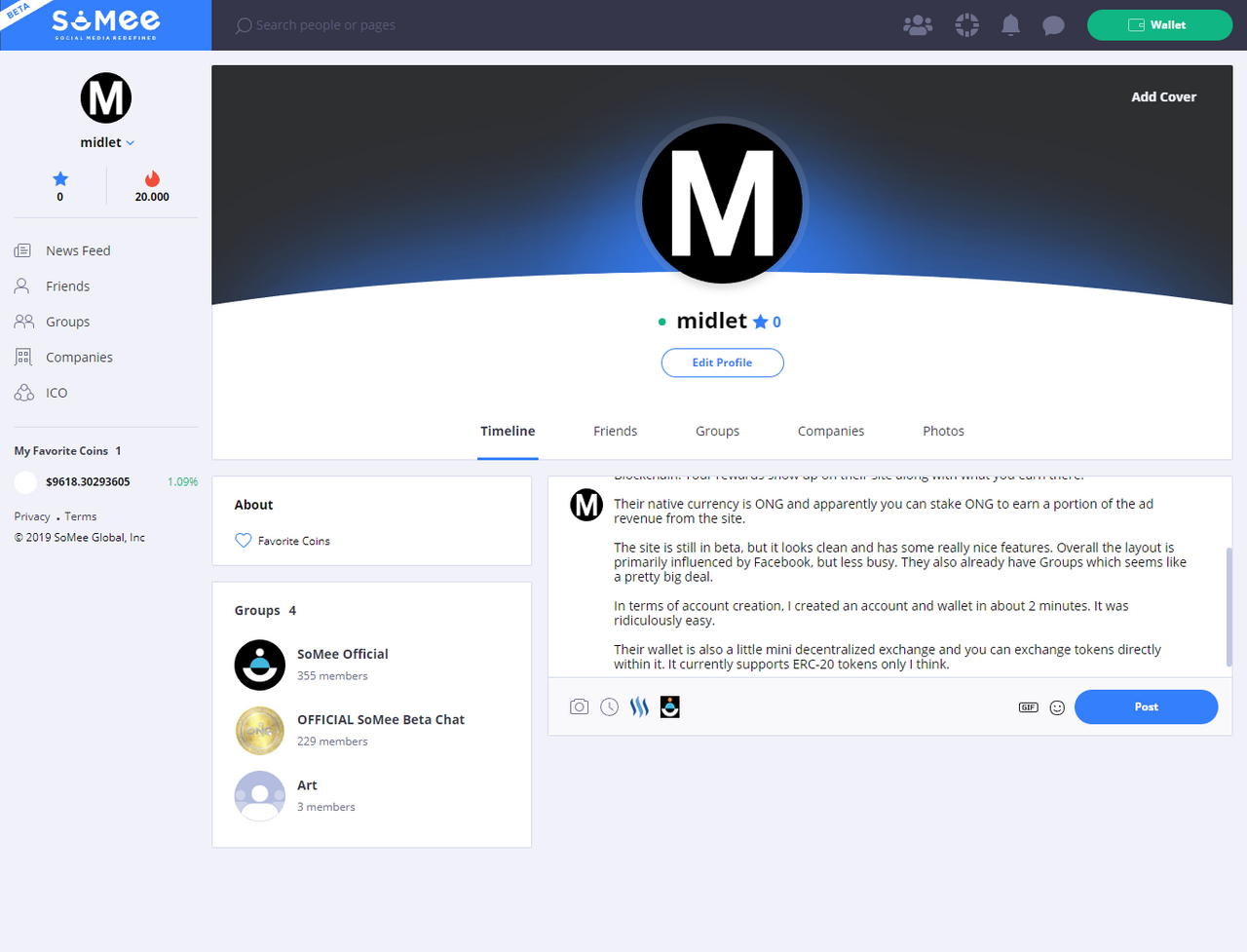
Task: Click the green Wallet button
Action: [x=1159, y=25]
